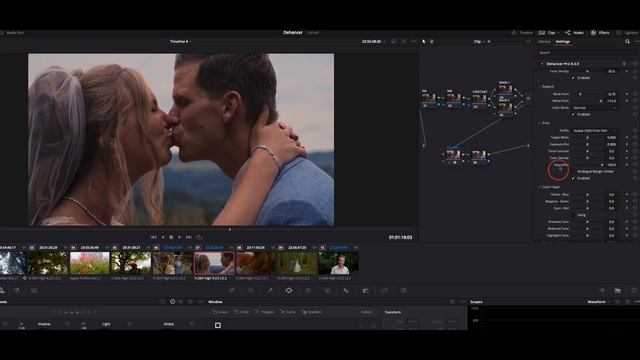Collapse the Expand section header
Viewport: 640px width, 360px height.
[x=547, y=87]
